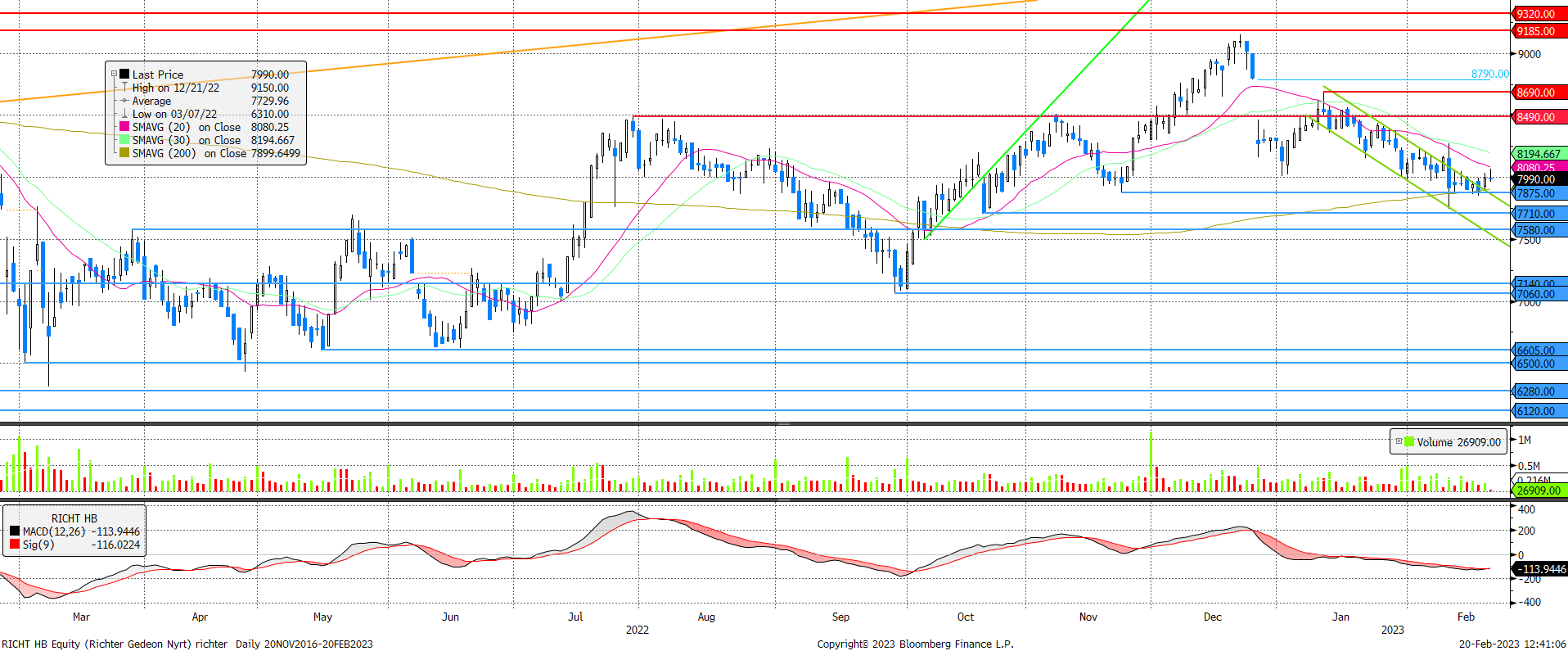1568x651 pixels.
Task: Collapse the Last Price legend tree
Action: pos(115,74)
